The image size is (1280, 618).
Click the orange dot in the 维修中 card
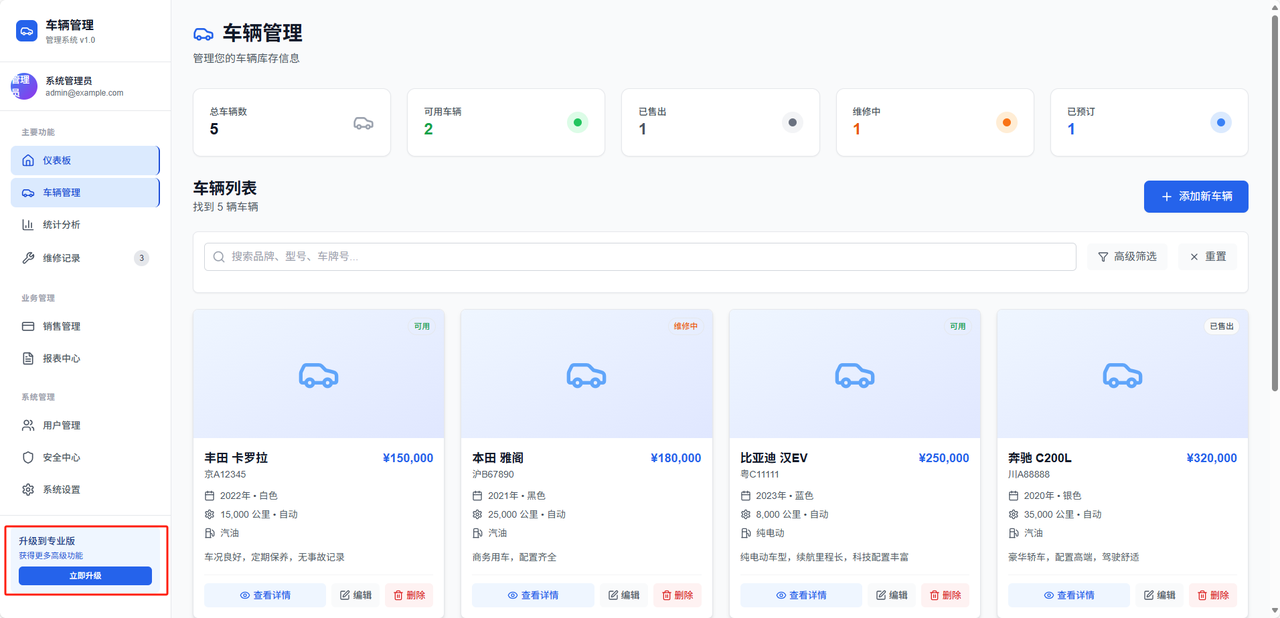coord(1006,123)
